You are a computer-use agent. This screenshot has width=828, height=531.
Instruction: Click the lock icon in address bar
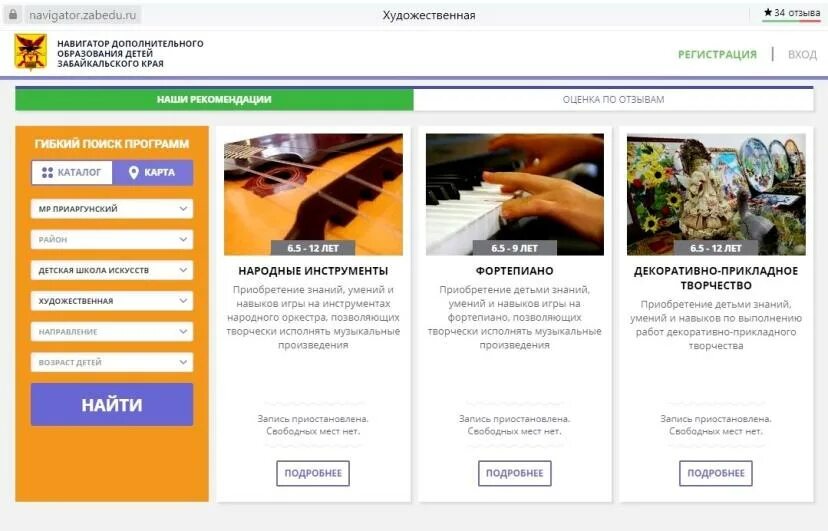pyautogui.click(x=13, y=15)
